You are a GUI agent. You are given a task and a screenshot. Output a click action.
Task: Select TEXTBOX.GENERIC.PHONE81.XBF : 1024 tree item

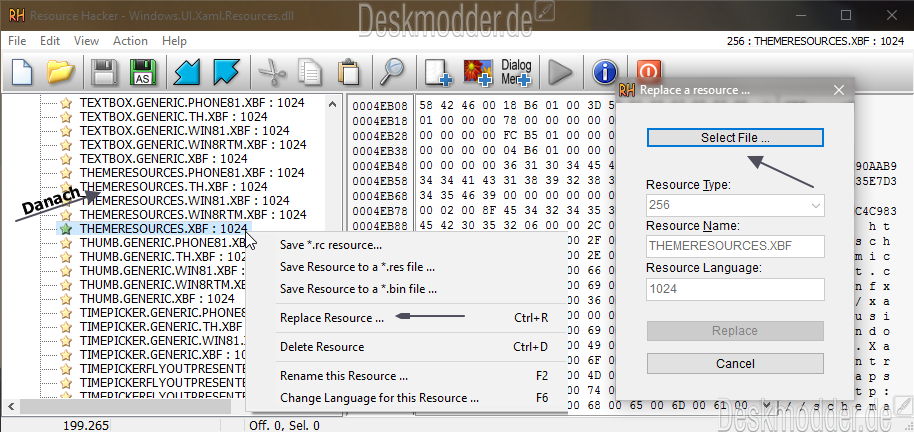point(192,103)
